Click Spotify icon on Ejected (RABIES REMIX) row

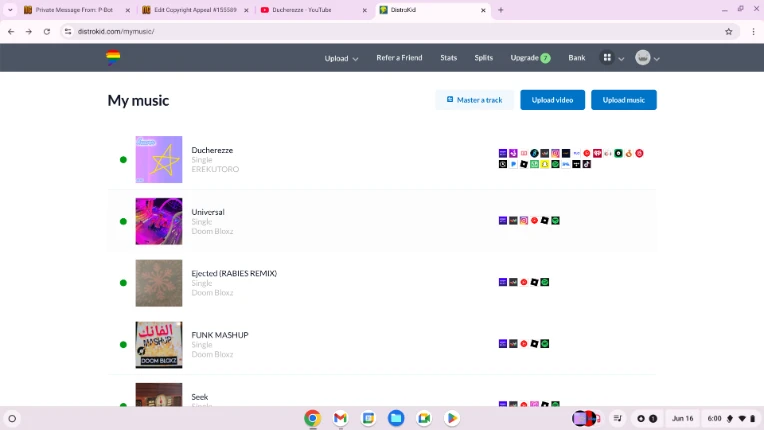point(545,282)
